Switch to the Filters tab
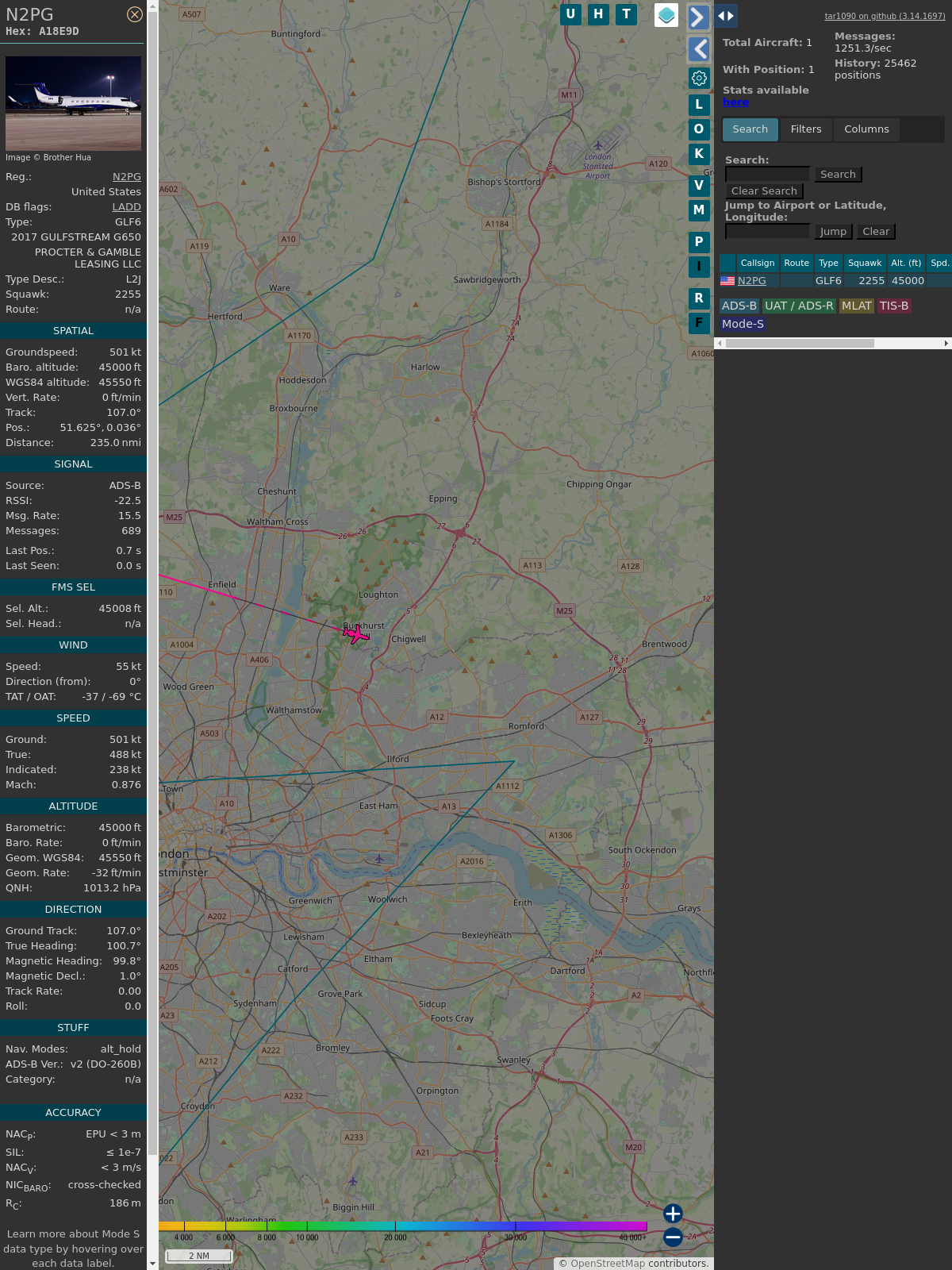 click(805, 129)
